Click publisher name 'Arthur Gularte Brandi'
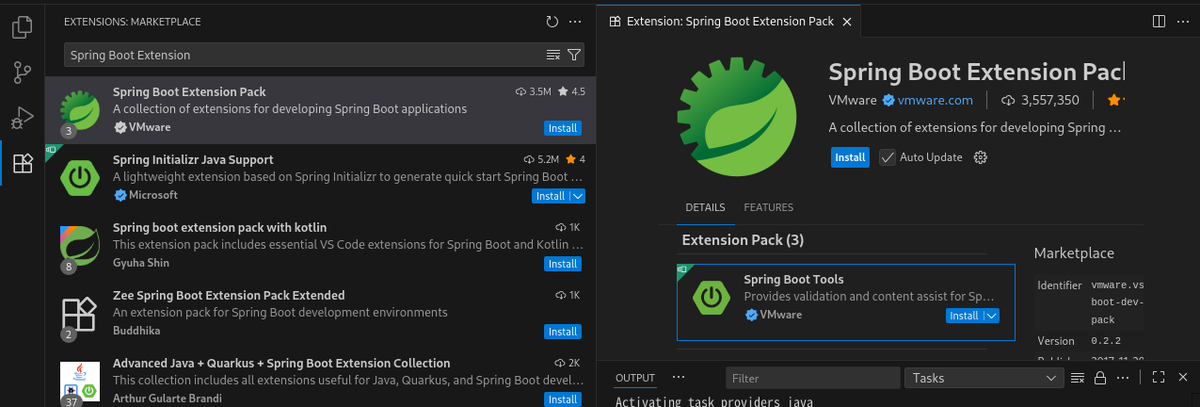 click(169, 399)
